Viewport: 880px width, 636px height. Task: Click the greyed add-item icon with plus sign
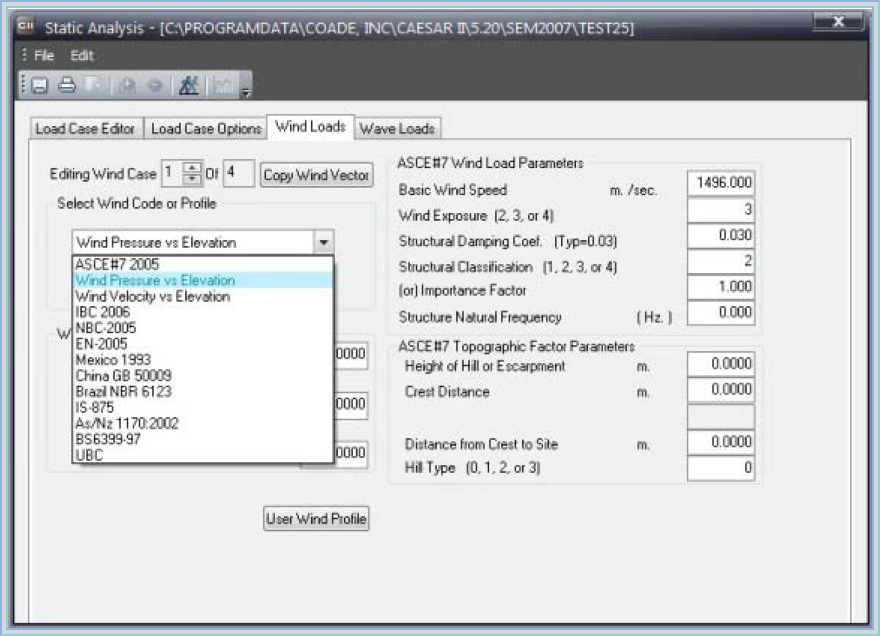[127, 85]
